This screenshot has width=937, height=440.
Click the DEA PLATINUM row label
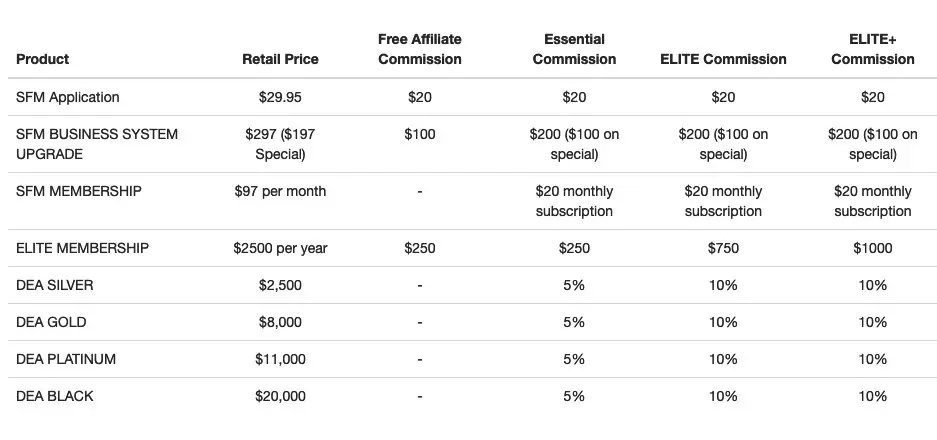pos(66,359)
